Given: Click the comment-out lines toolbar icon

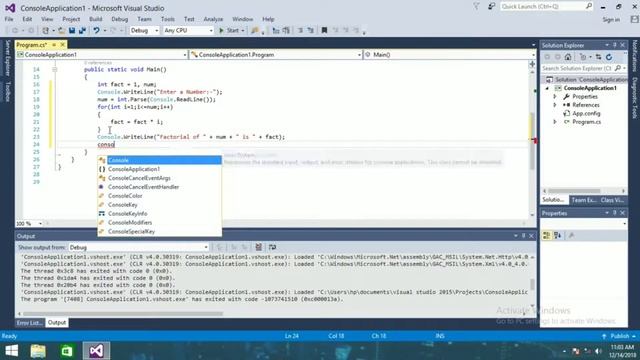Looking at the screenshot, I should coord(300,31).
